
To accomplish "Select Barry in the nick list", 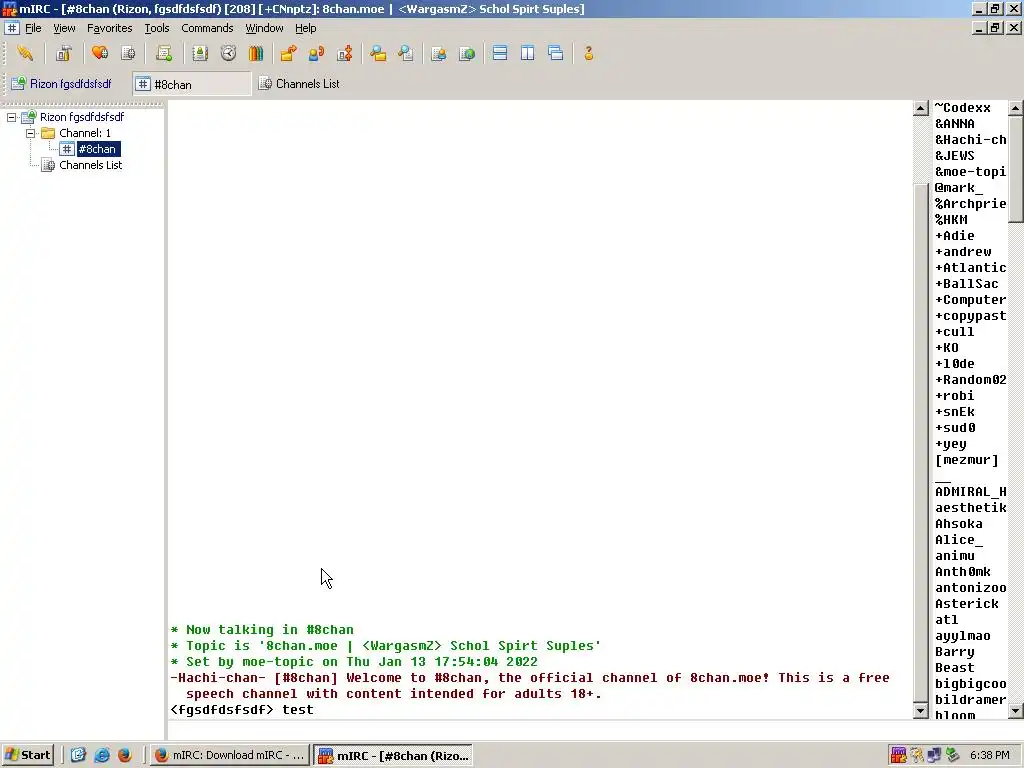I will pyautogui.click(x=955, y=652).
